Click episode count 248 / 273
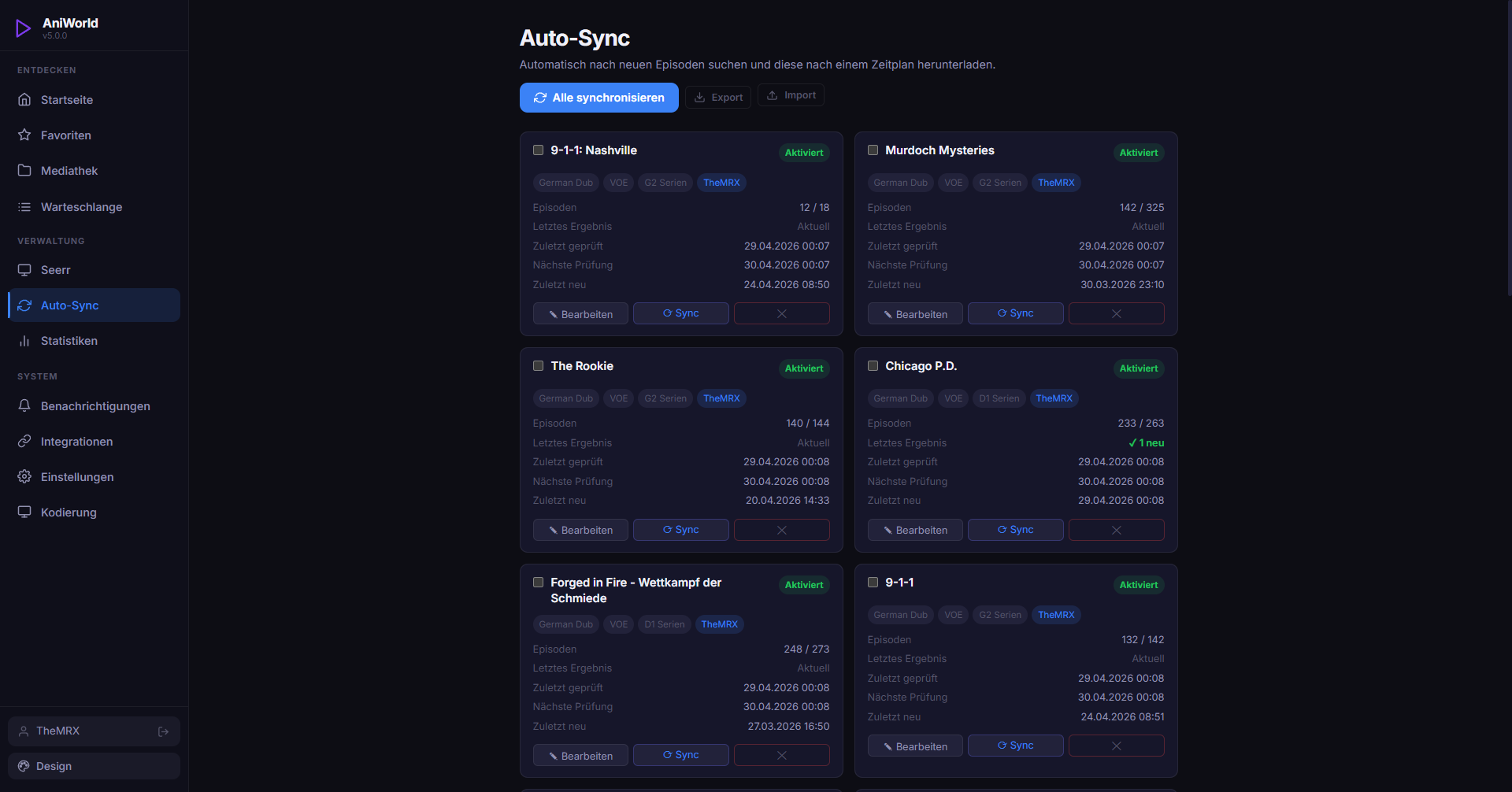The height and width of the screenshot is (792, 1512). tap(806, 650)
